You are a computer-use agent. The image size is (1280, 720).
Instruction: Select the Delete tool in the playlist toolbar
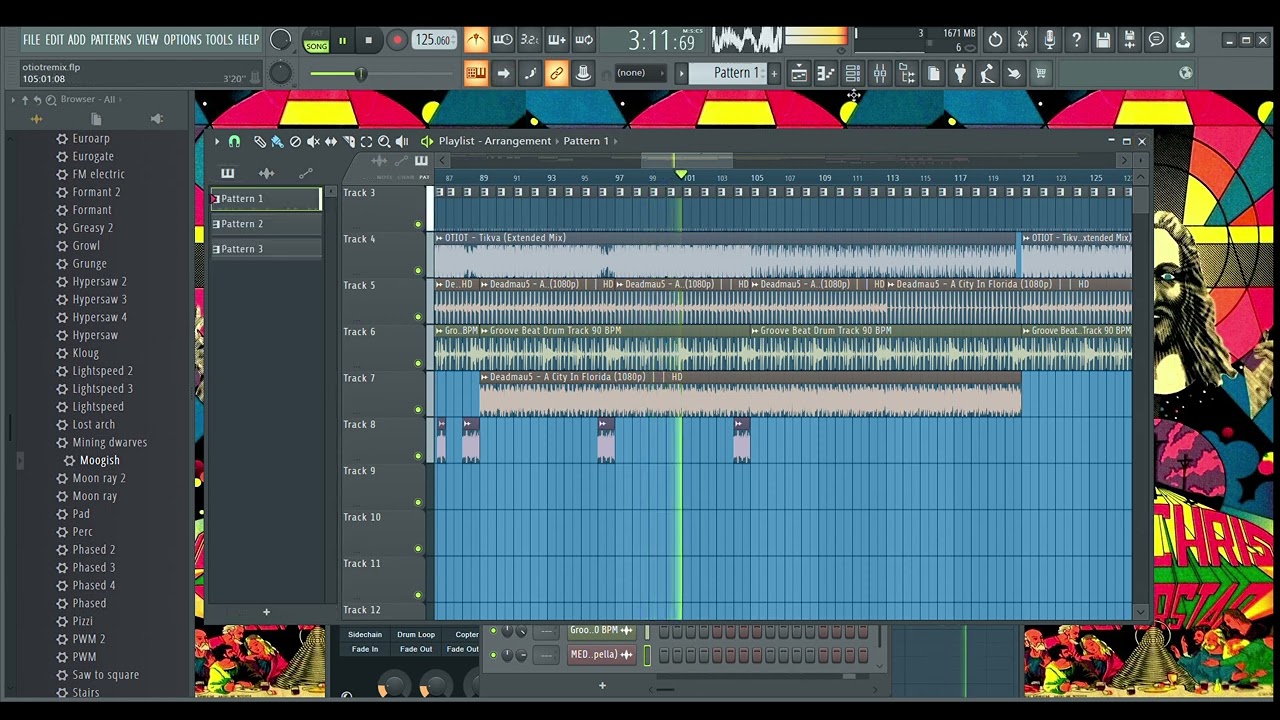(x=295, y=142)
